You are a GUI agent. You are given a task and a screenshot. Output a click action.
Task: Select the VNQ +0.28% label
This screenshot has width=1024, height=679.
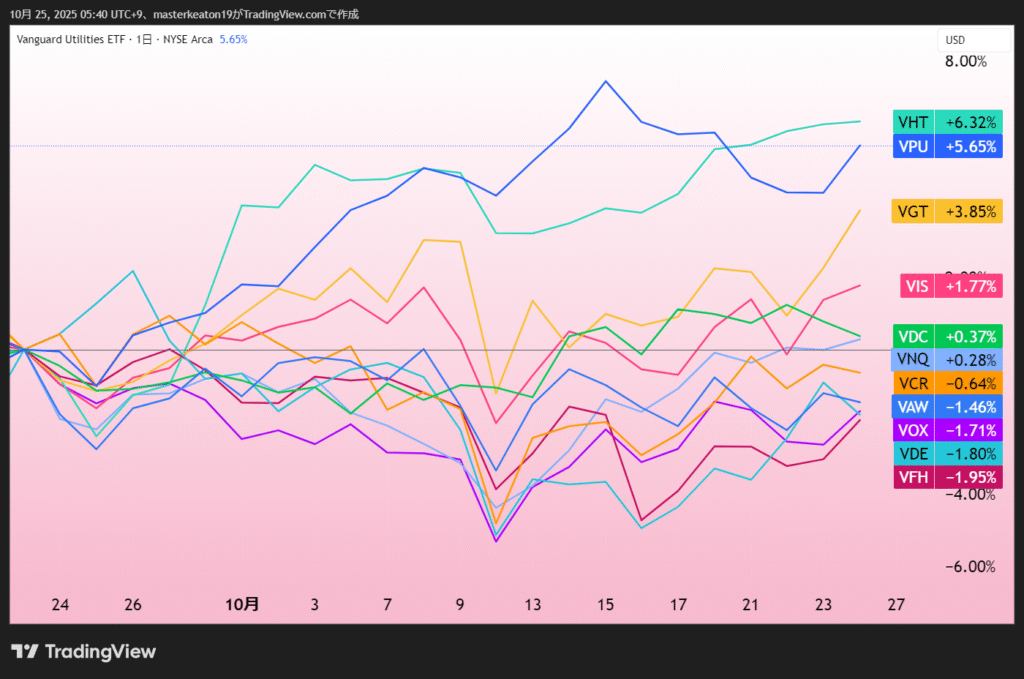(947, 359)
